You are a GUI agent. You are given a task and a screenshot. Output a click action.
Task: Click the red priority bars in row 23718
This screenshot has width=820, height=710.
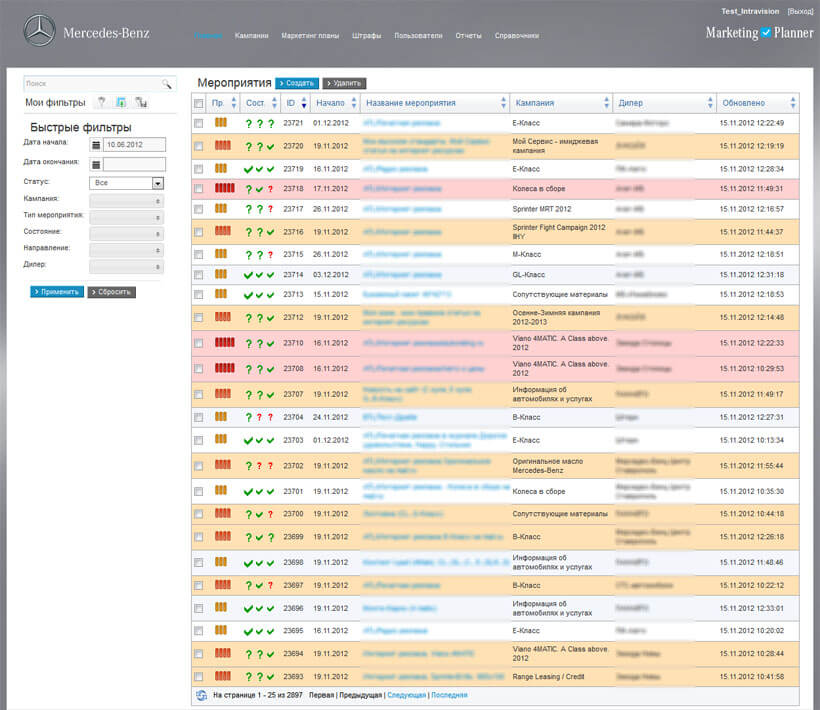pyautogui.click(x=225, y=188)
